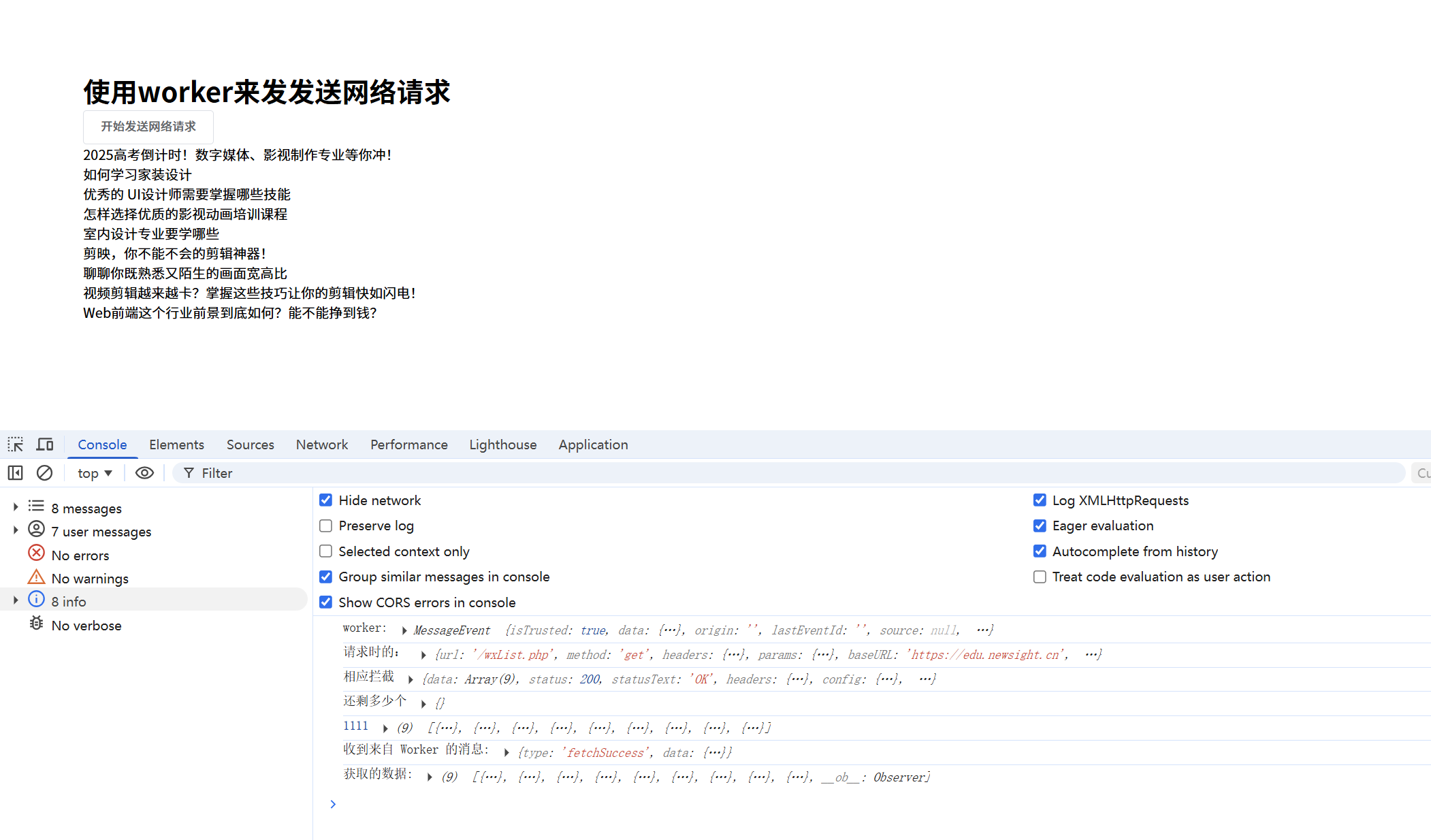Screen dimensions: 1431x840
Task: Expand the 8 messages group
Action: pos(16,507)
